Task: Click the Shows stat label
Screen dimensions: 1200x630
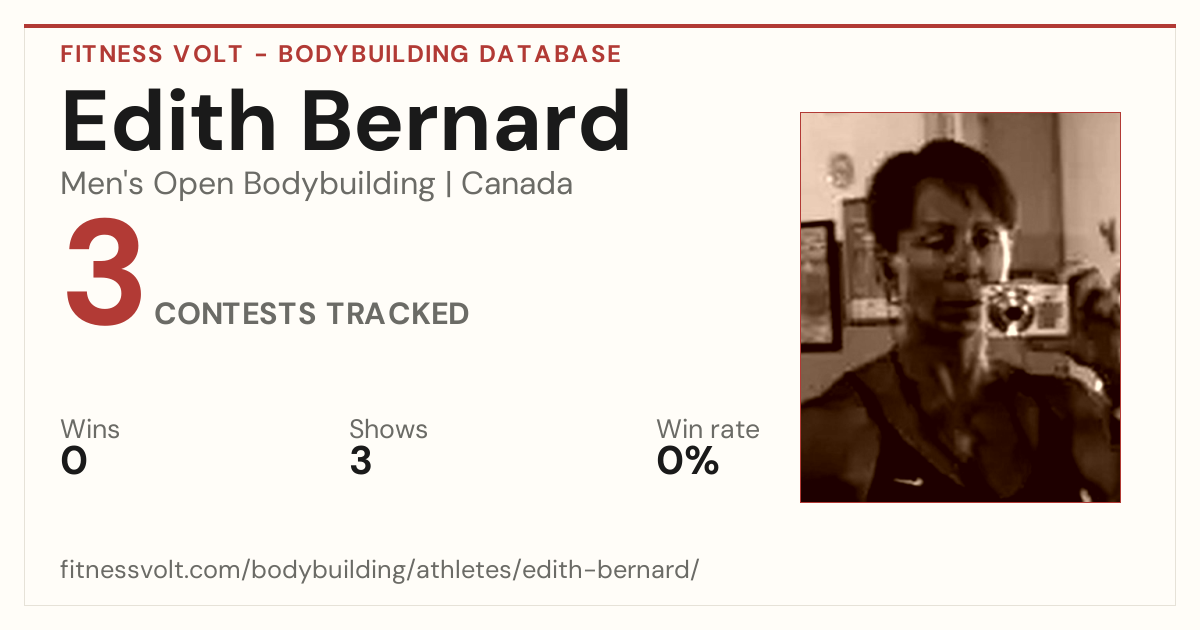Action: [388, 429]
